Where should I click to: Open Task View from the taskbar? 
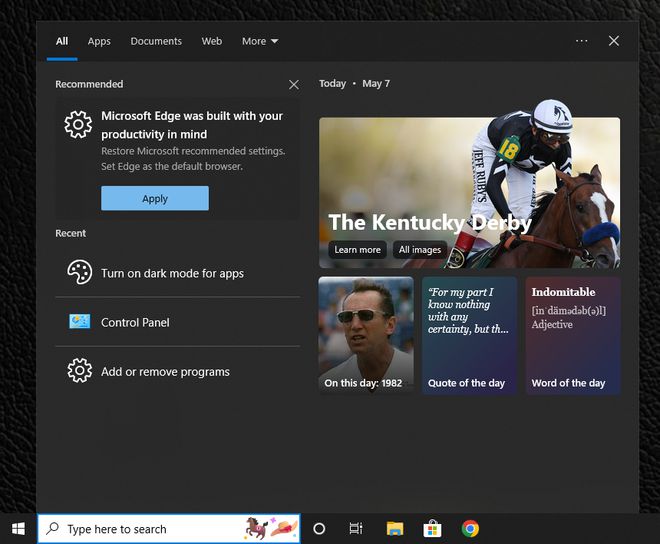[356, 529]
